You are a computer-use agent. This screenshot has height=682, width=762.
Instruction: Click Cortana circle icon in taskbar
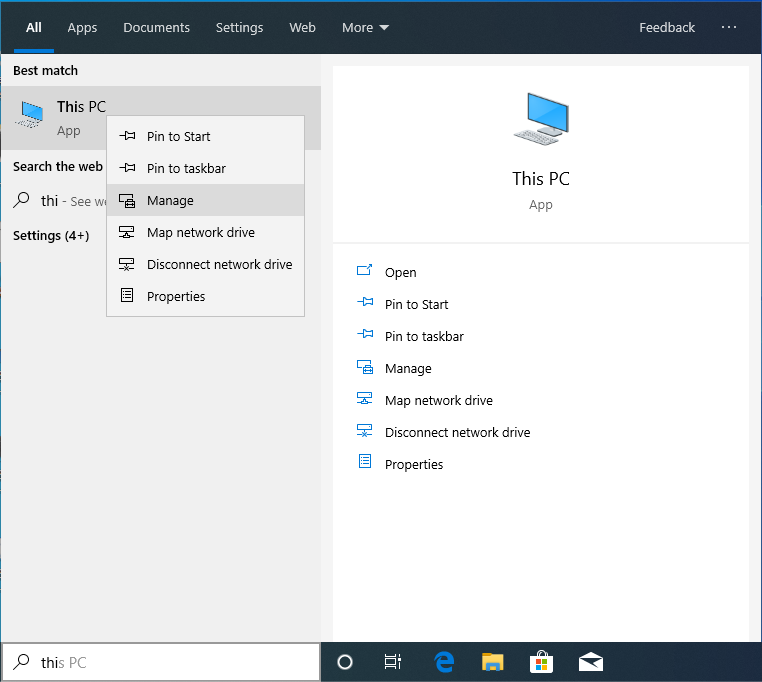click(345, 662)
